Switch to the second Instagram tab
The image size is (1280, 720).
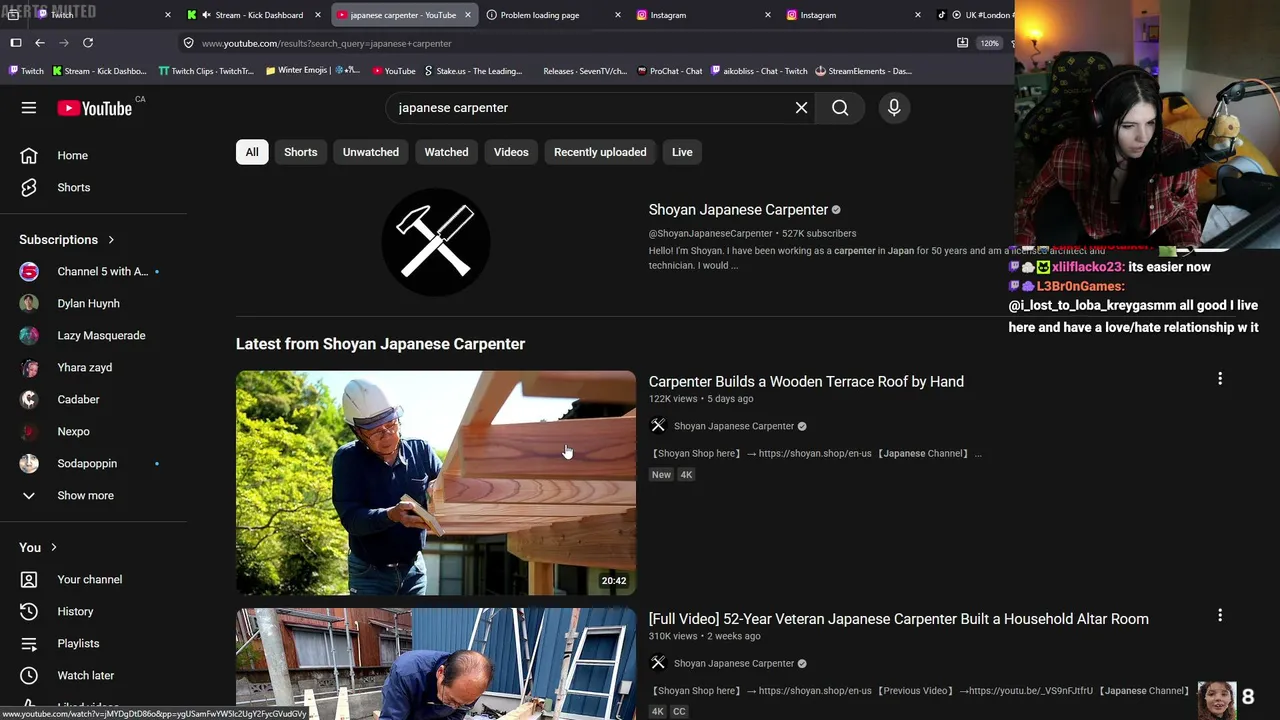[x=853, y=15]
